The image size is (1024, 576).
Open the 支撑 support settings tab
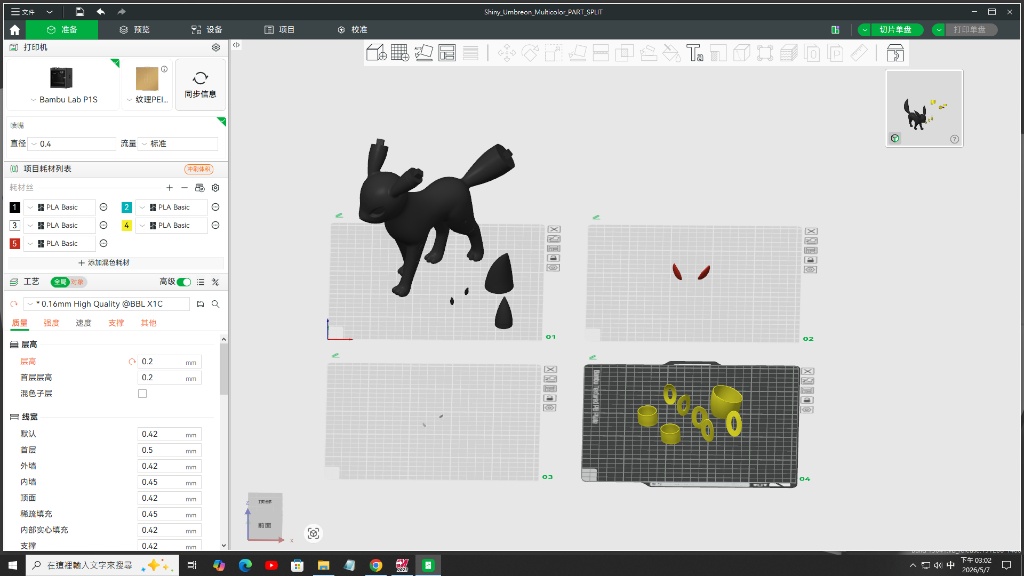tap(116, 323)
